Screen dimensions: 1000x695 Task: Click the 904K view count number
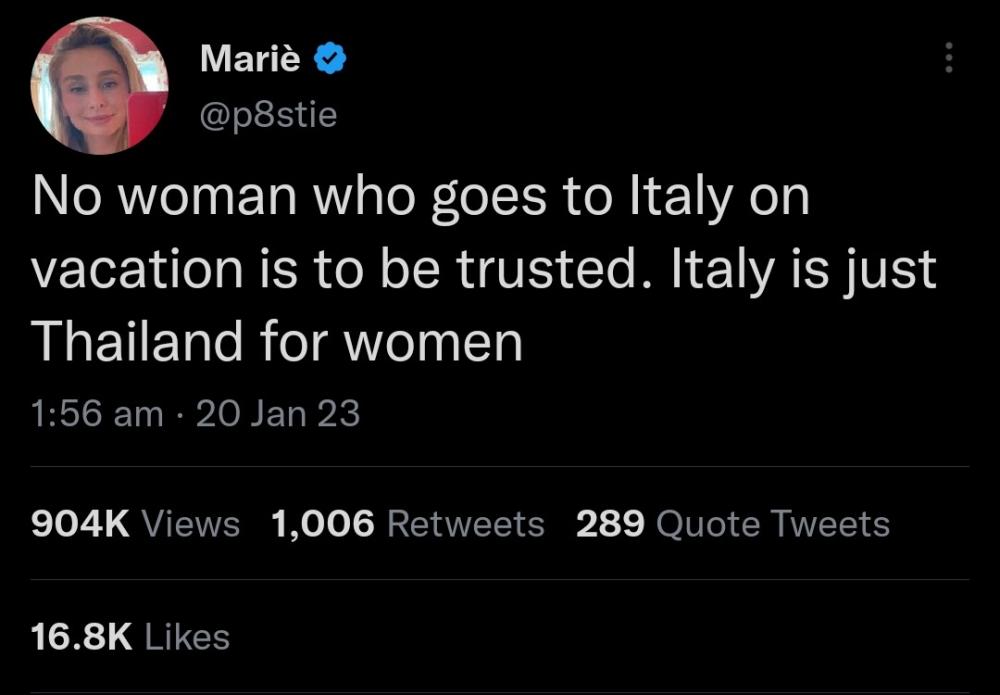[81, 524]
